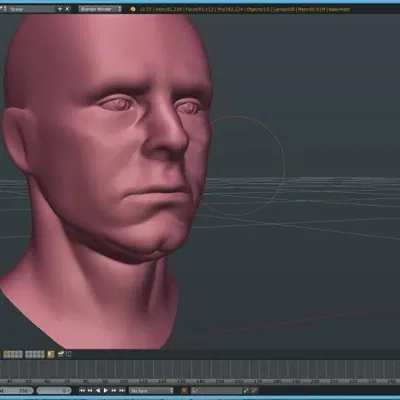This screenshot has height=400, width=400.
Task: Click the active keying set field
Action: coord(217,390)
